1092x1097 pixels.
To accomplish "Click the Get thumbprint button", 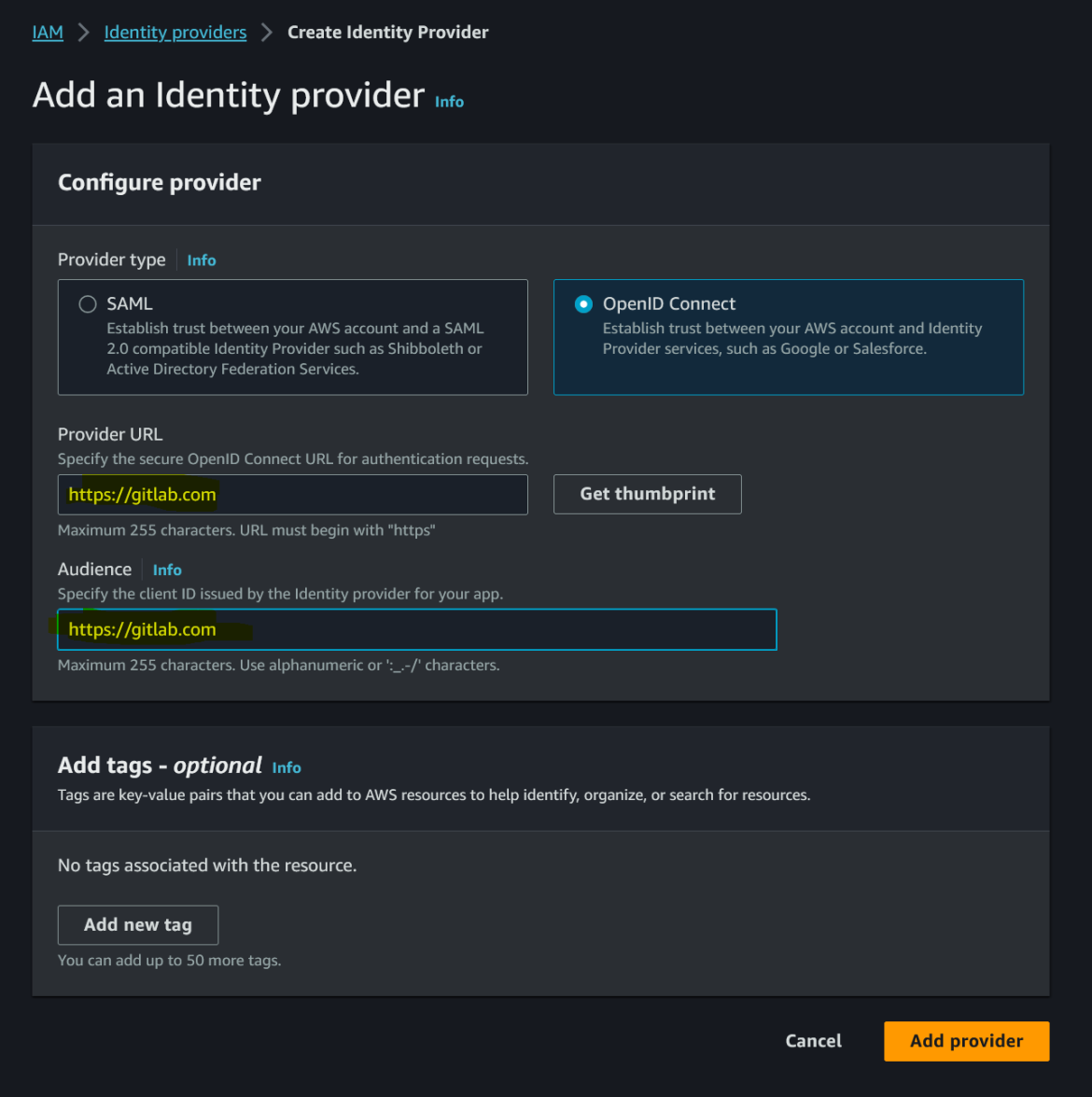I will point(647,494).
